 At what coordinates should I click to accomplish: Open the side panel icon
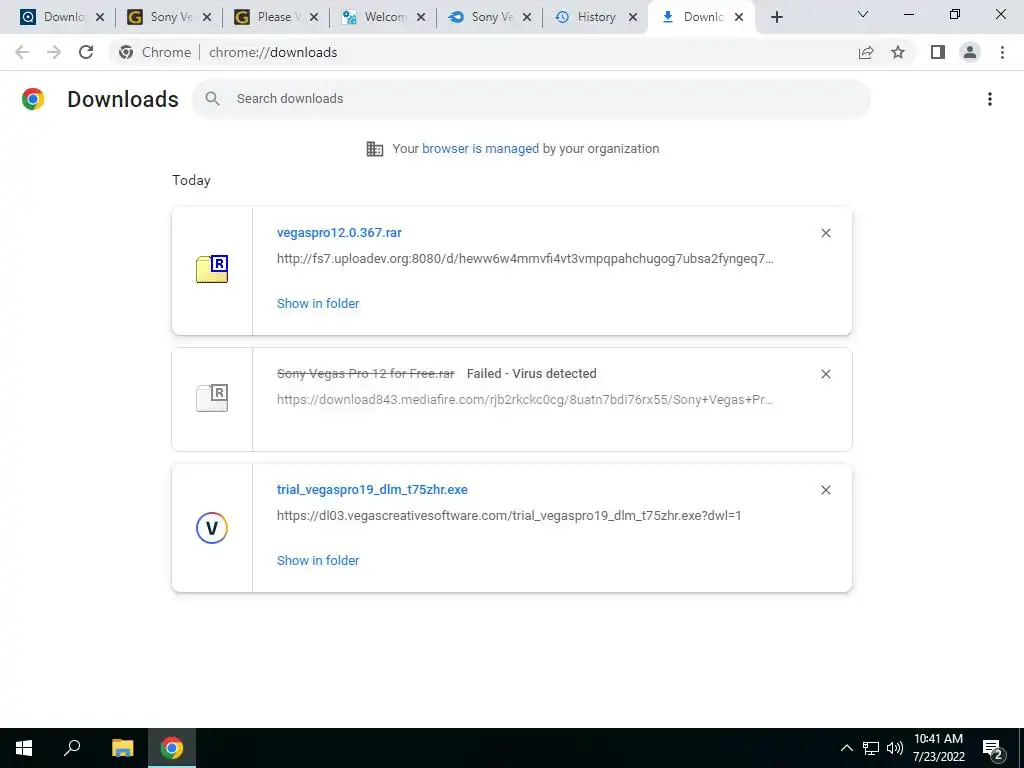938,52
